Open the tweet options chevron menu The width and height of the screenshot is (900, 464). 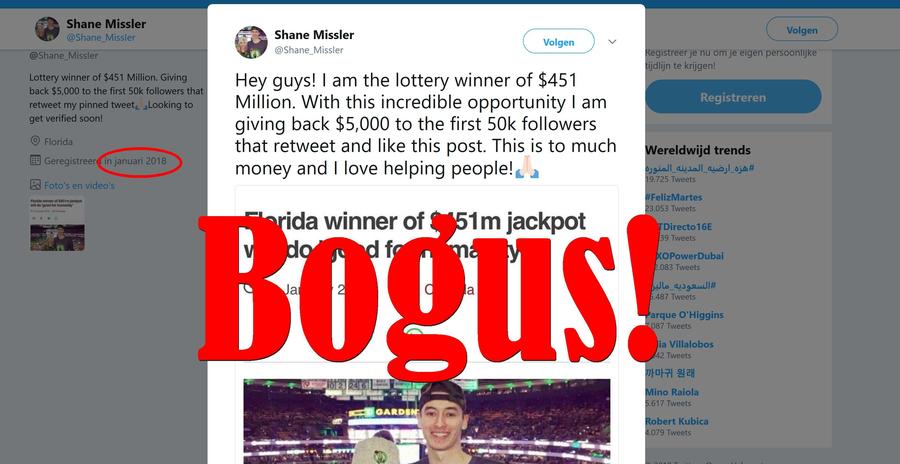tap(612, 42)
